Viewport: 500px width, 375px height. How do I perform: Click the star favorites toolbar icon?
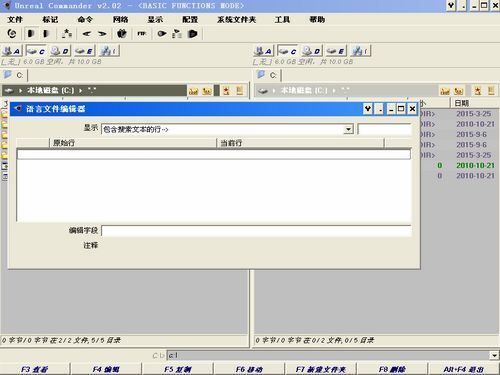67,34
